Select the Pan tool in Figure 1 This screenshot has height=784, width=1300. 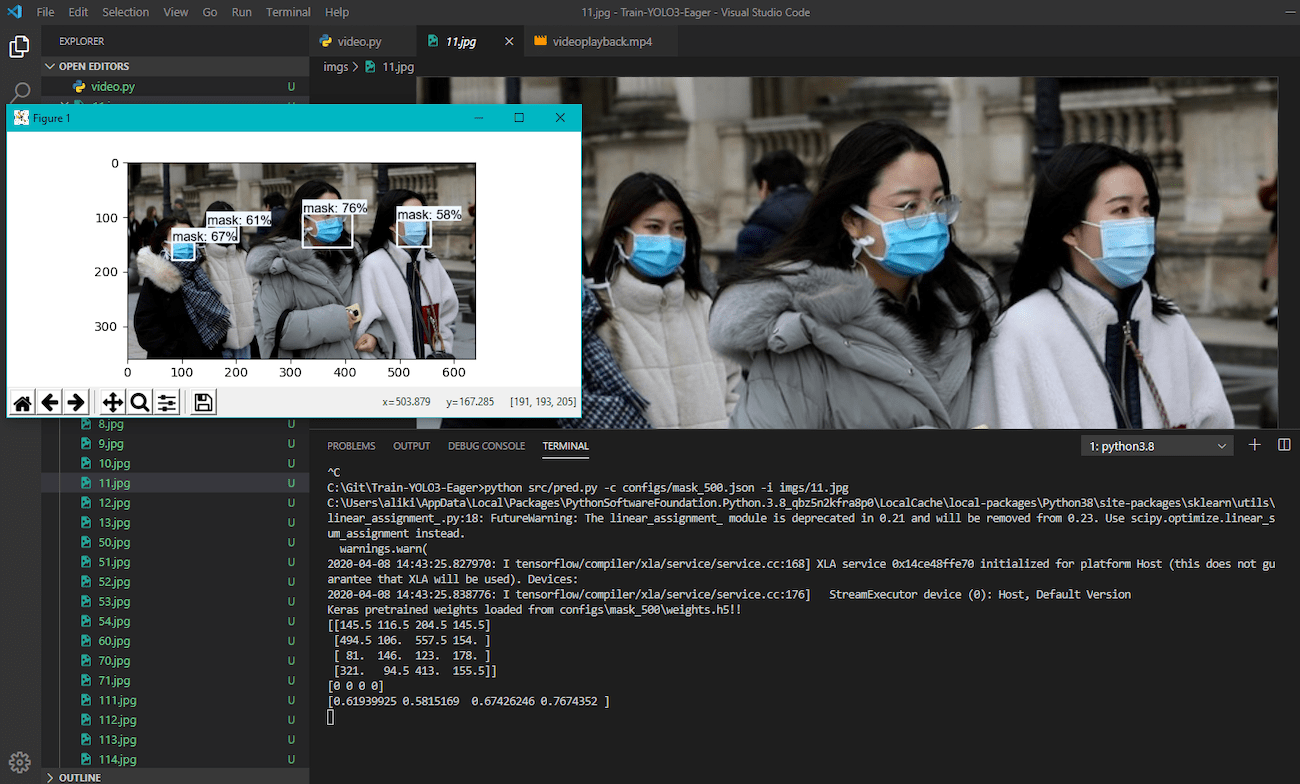pos(113,402)
